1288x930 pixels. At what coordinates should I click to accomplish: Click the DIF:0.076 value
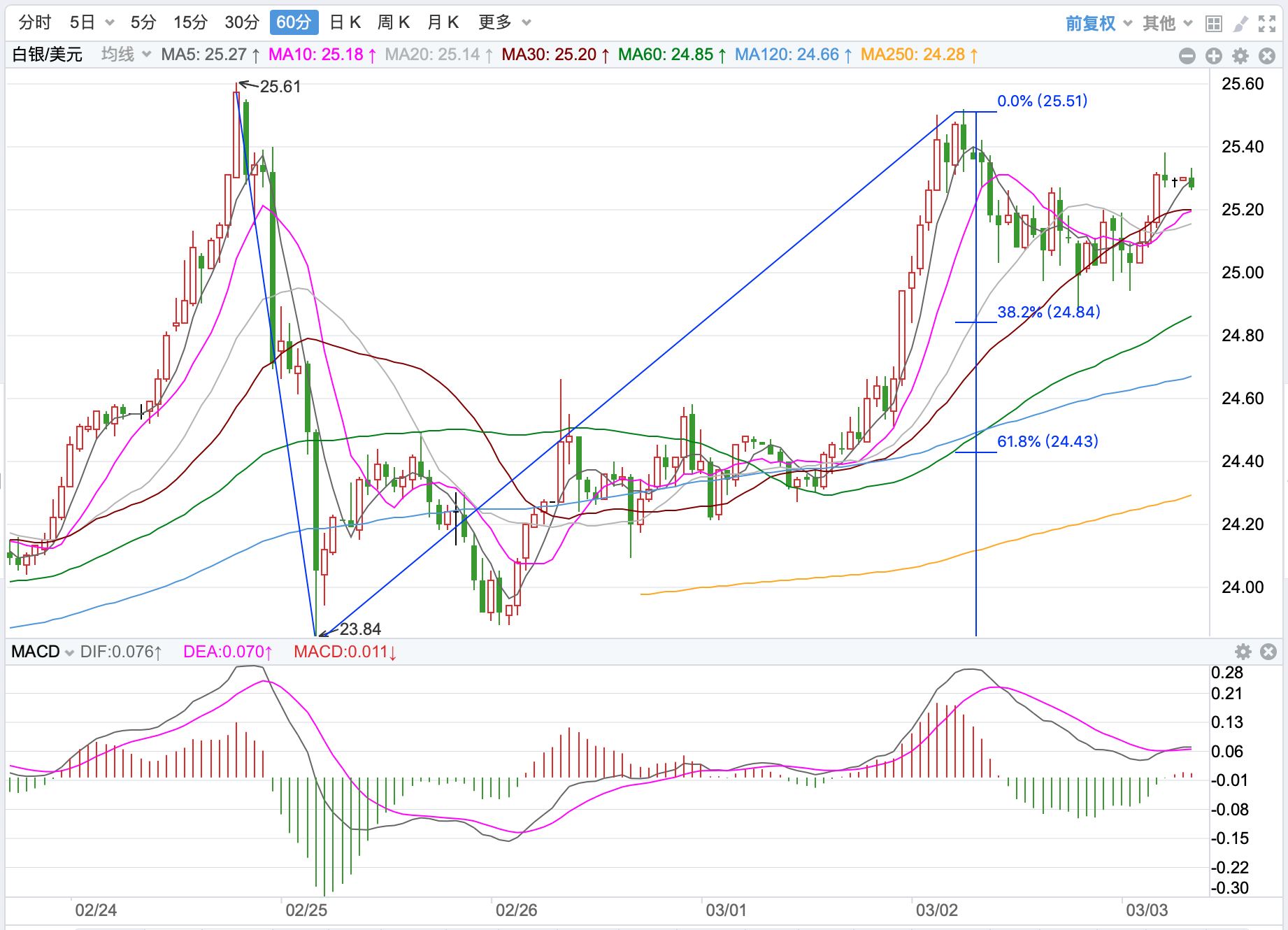(121, 652)
